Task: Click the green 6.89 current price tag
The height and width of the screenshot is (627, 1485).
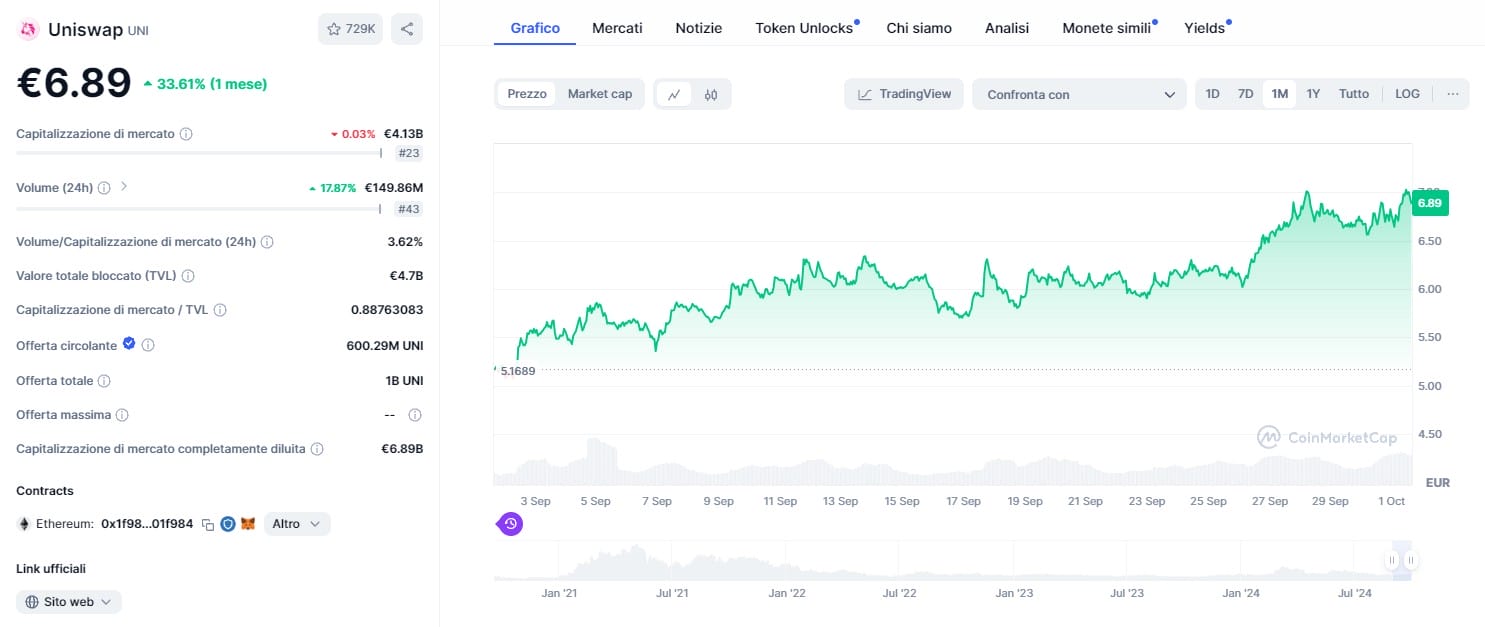Action: point(1430,203)
